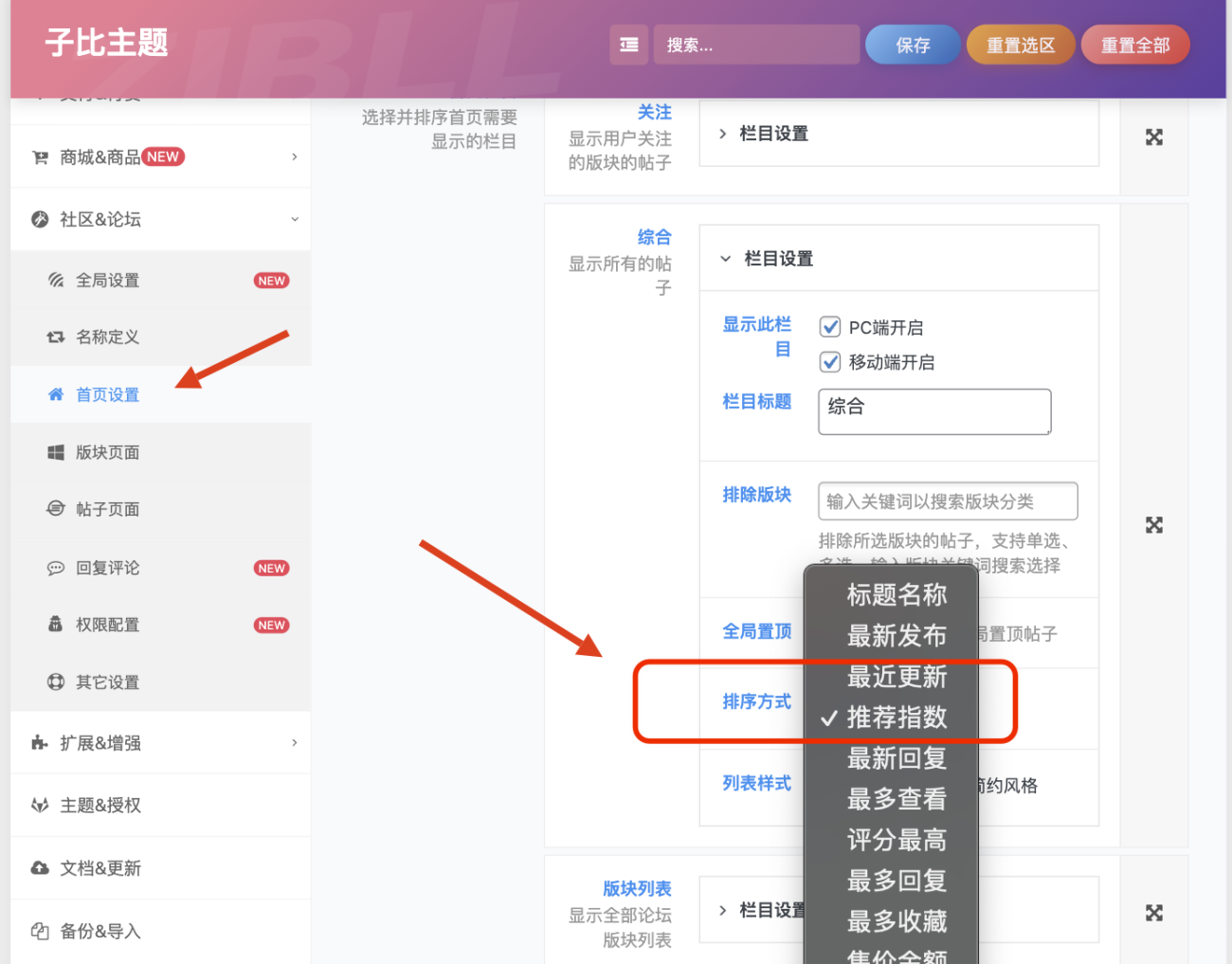Click the 全局设置 brush icon

55,280
